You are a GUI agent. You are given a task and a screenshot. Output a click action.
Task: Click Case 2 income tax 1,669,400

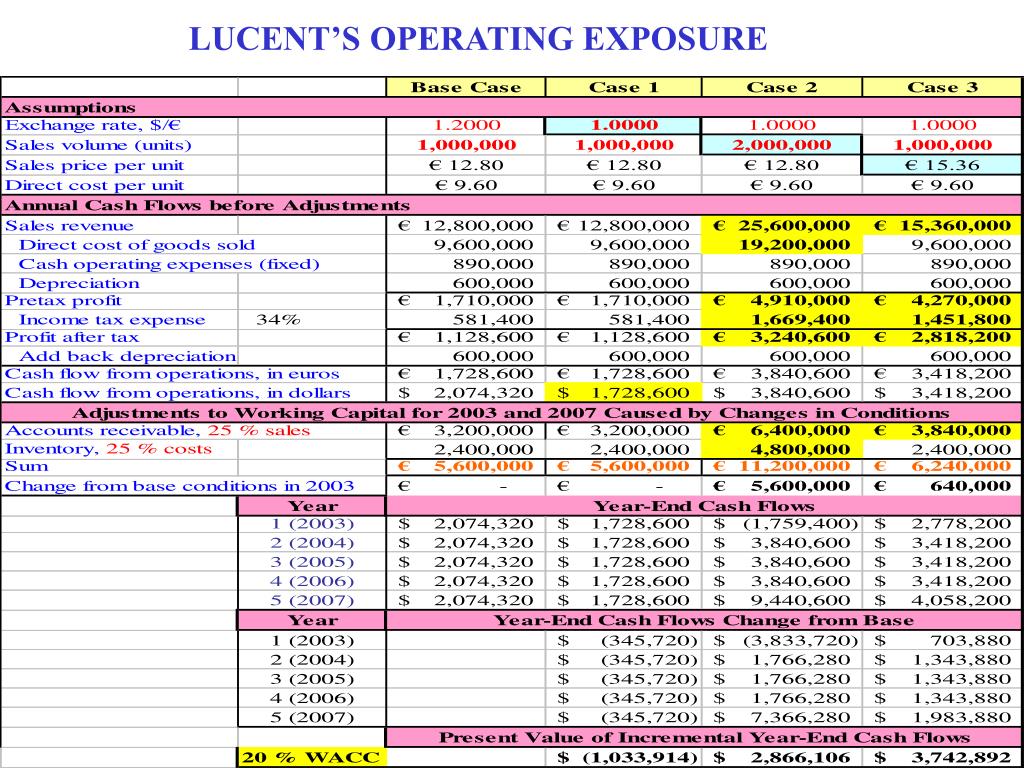coord(782,320)
